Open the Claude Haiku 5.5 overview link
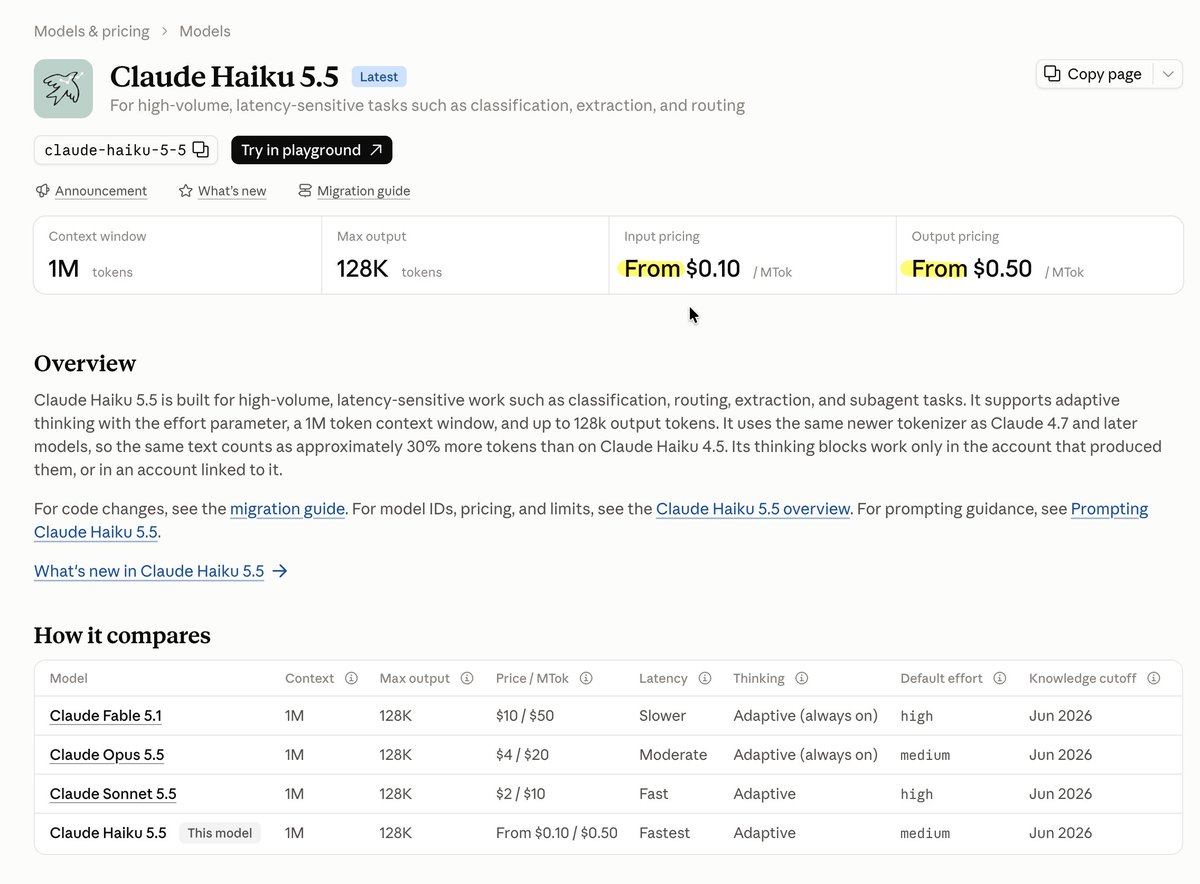This screenshot has width=1200, height=884. pyautogui.click(x=753, y=509)
